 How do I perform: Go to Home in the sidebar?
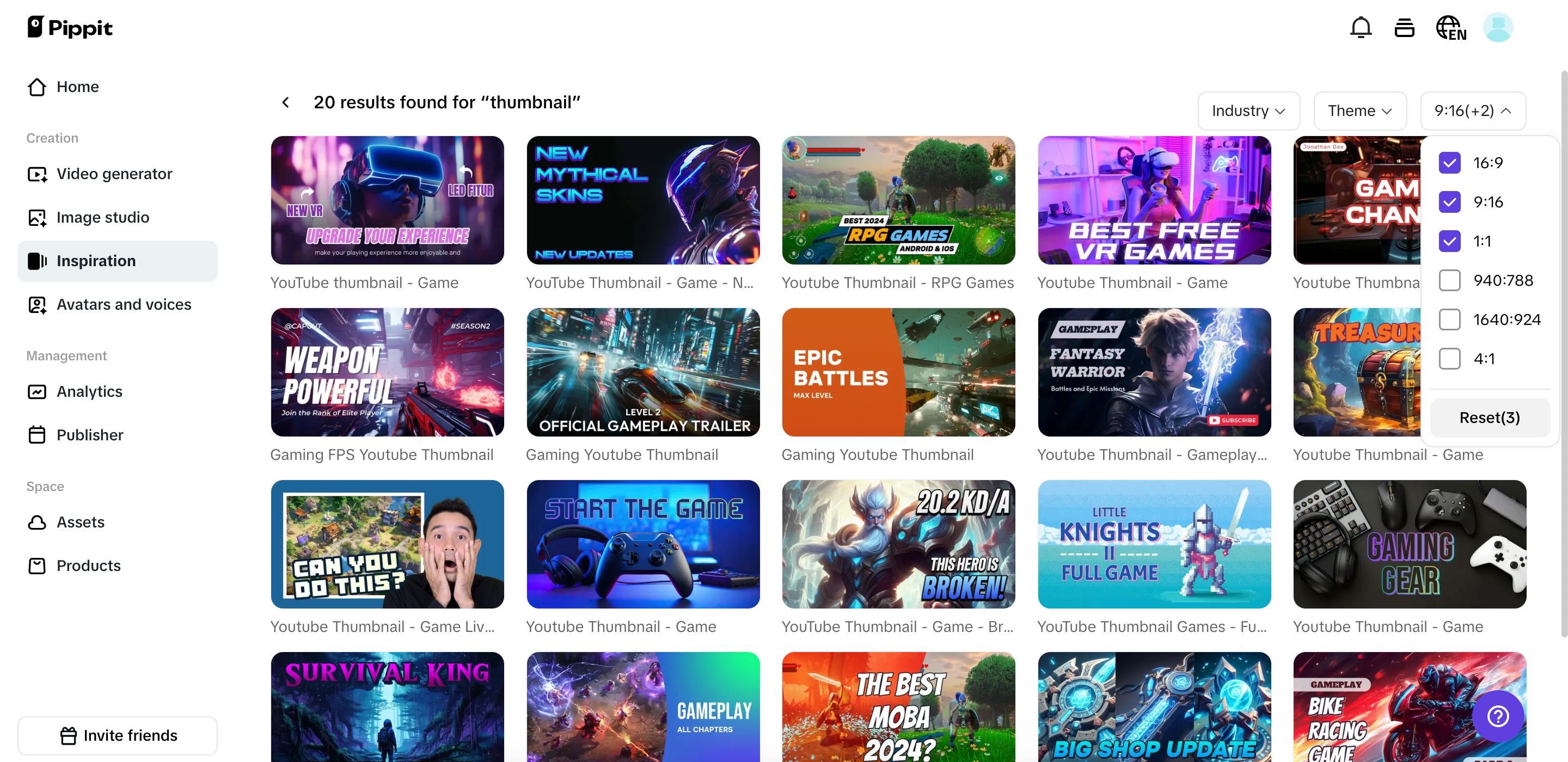(x=77, y=87)
